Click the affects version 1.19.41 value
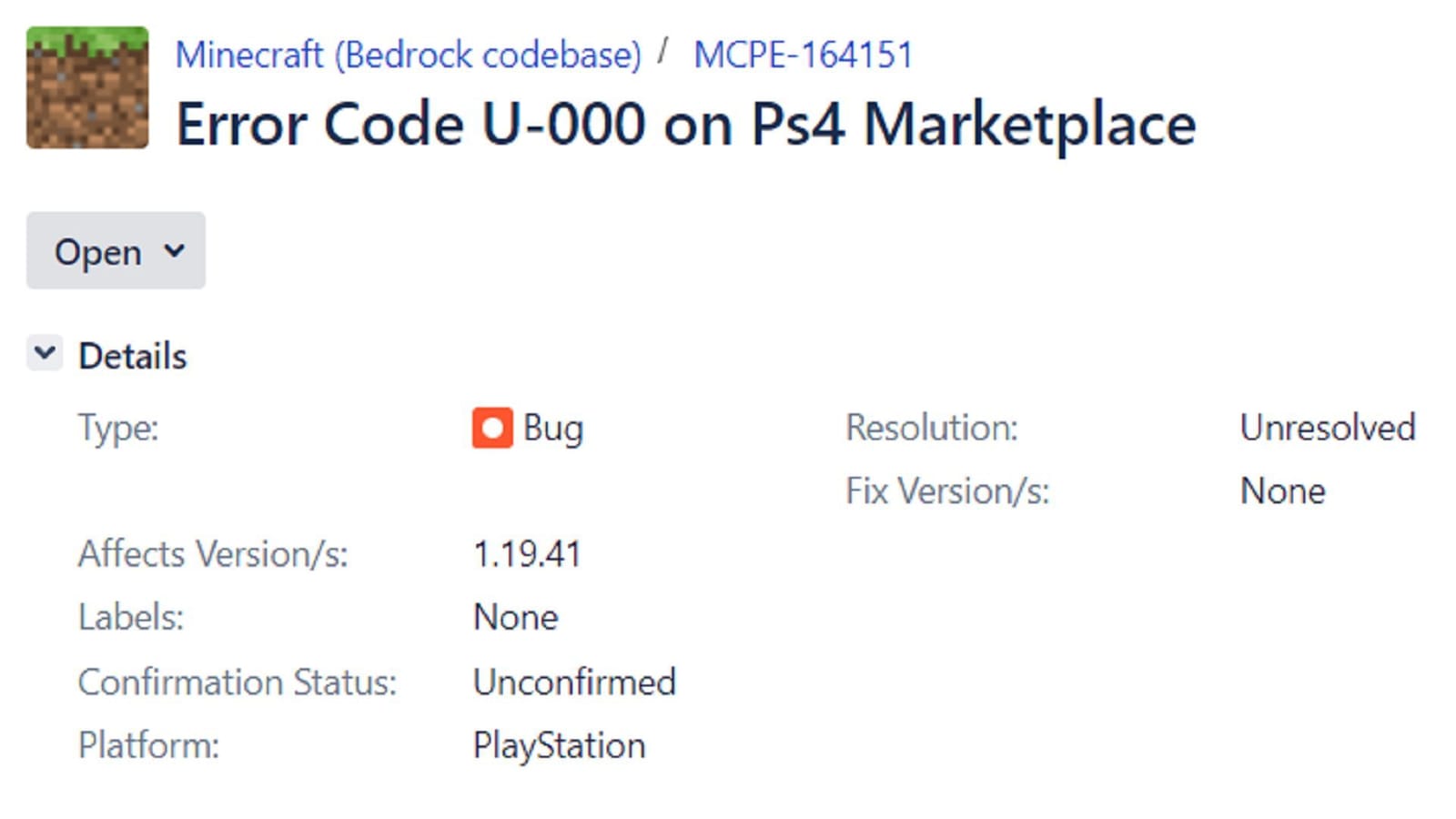 click(528, 553)
